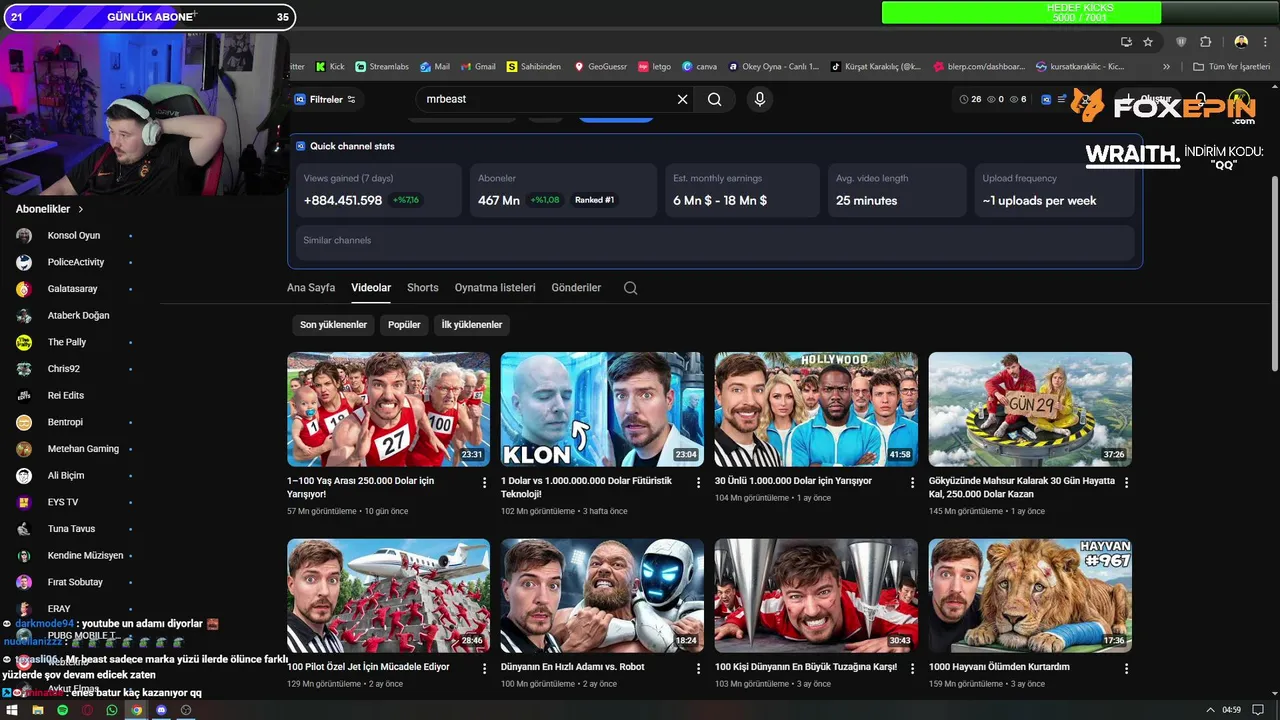
Task: Click the Quick channel stats logo icon
Action: (300, 146)
